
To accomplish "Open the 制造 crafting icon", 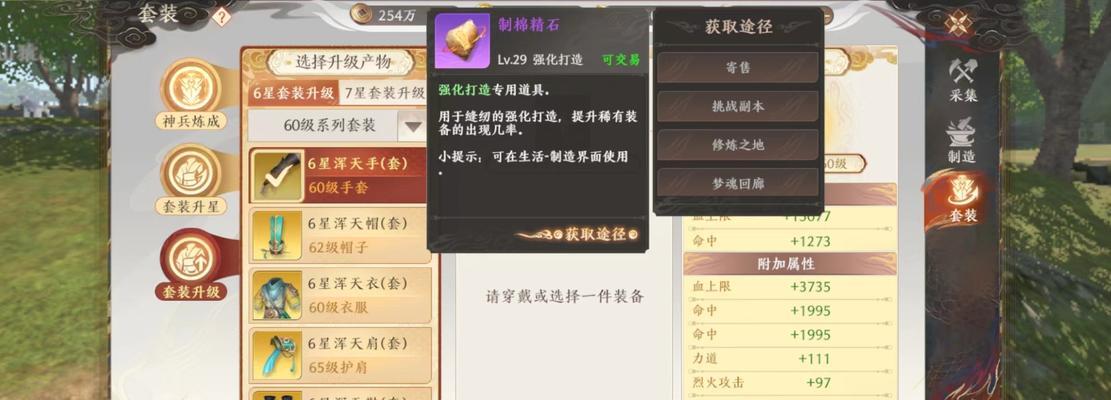I will [x=962, y=141].
